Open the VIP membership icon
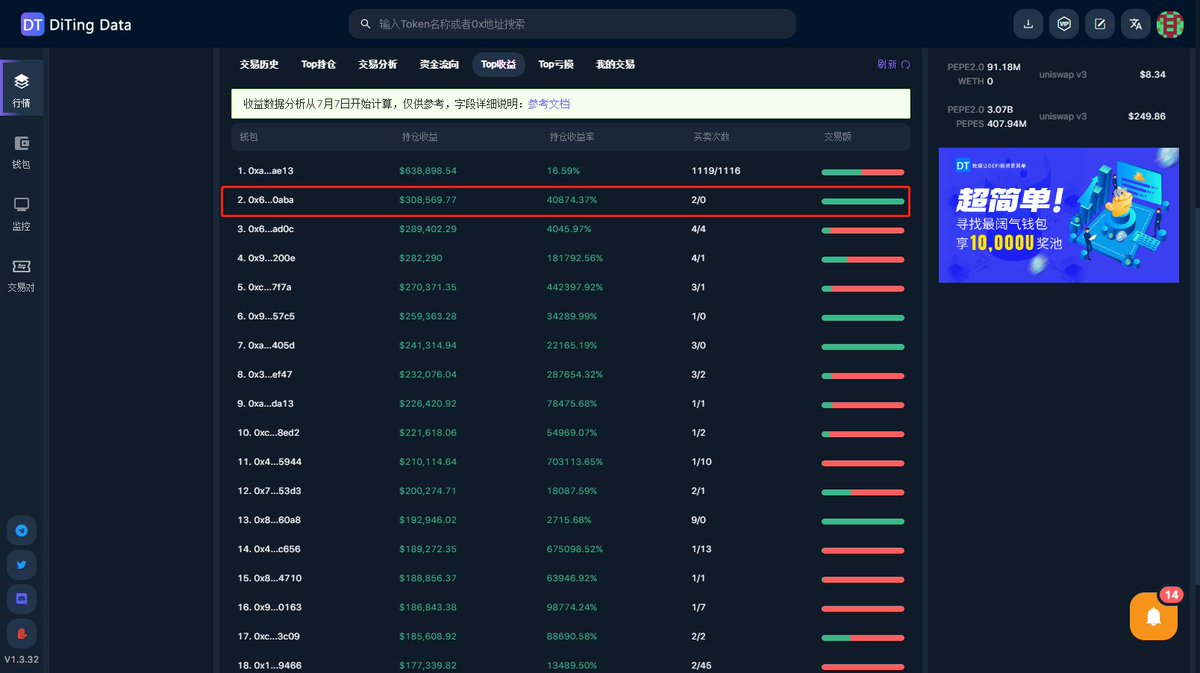The width and height of the screenshot is (1200, 673). coord(1064,23)
